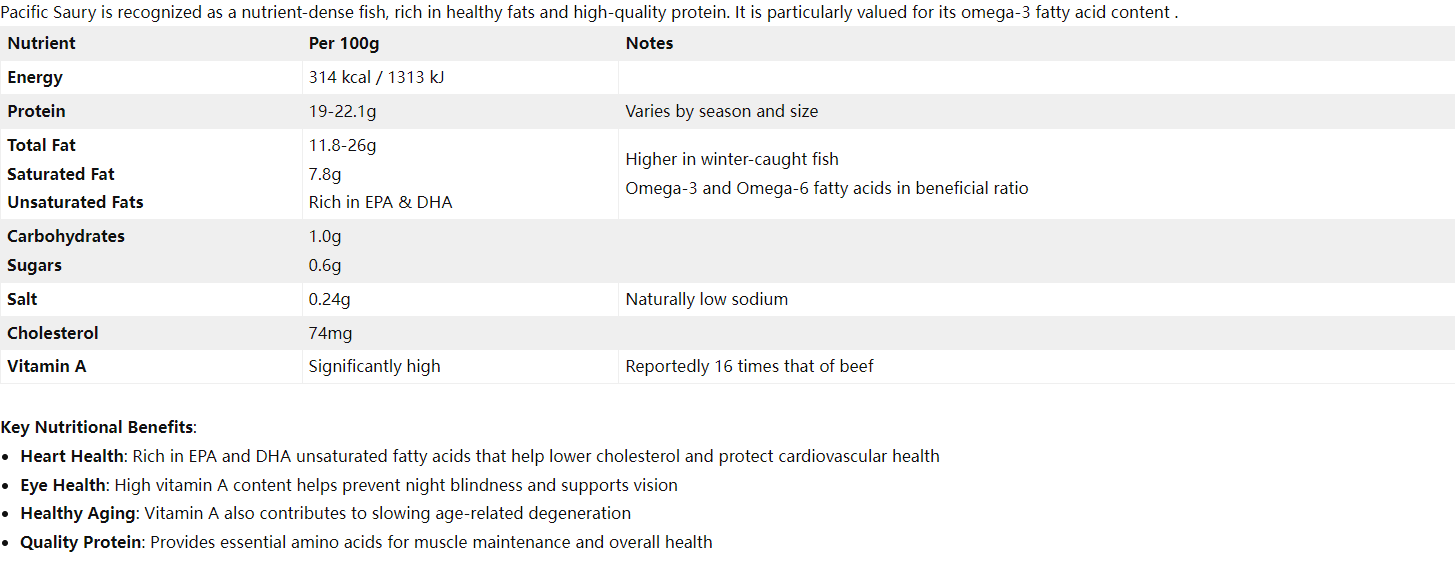Click the Nutrient column header
Screen dimensions: 1455x574
click(41, 43)
